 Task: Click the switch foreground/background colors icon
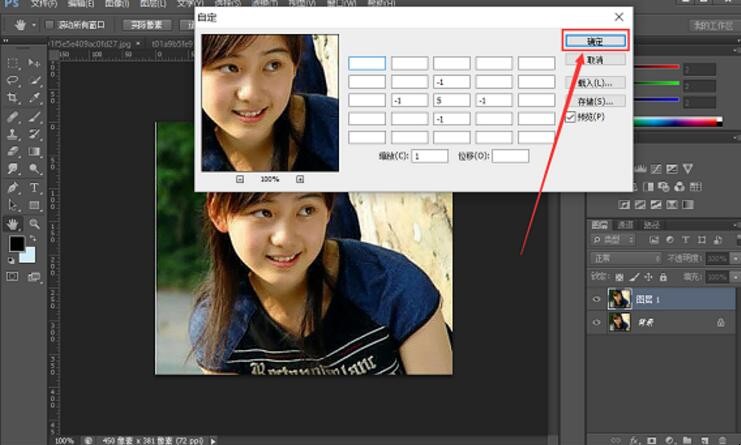[x=33, y=239]
